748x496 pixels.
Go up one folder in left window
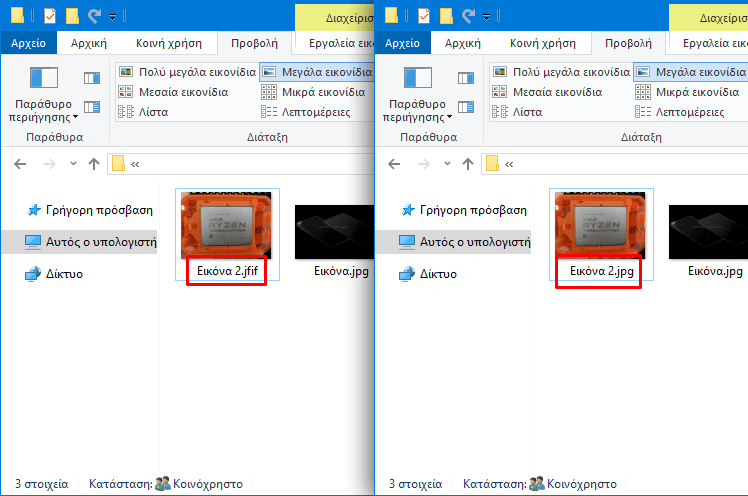click(x=94, y=164)
